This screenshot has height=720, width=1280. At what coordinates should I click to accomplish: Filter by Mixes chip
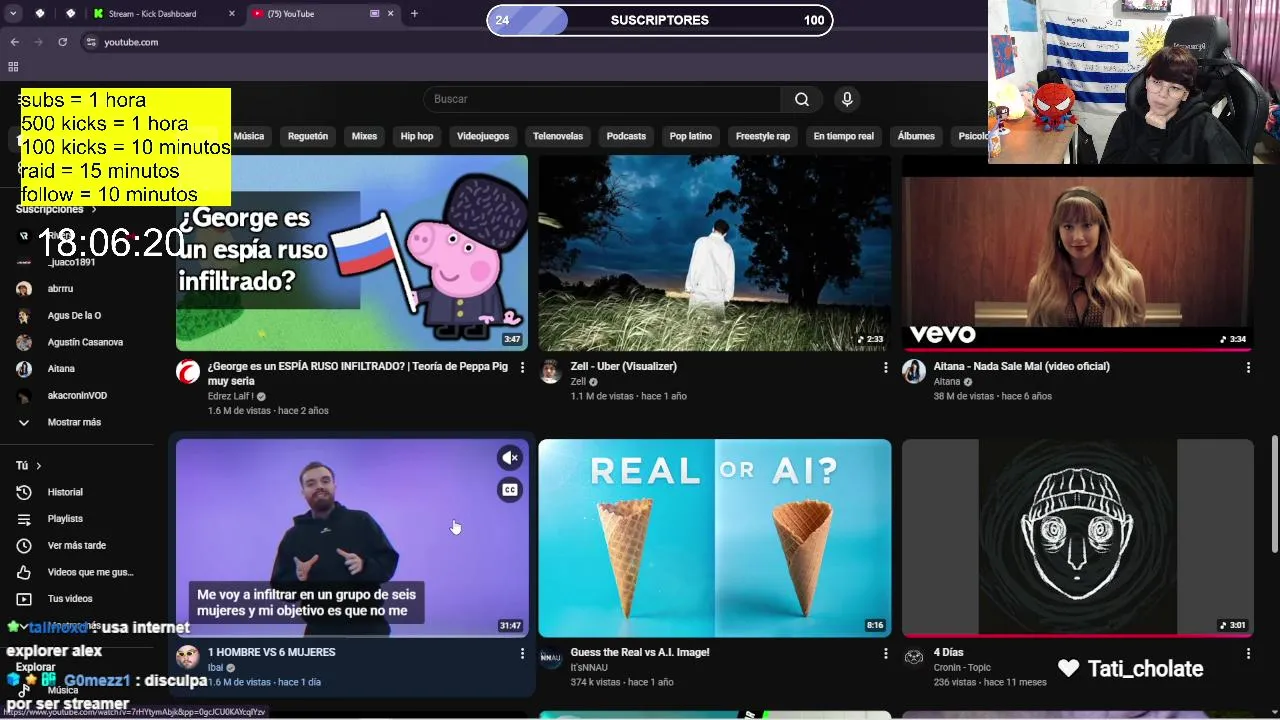point(364,136)
